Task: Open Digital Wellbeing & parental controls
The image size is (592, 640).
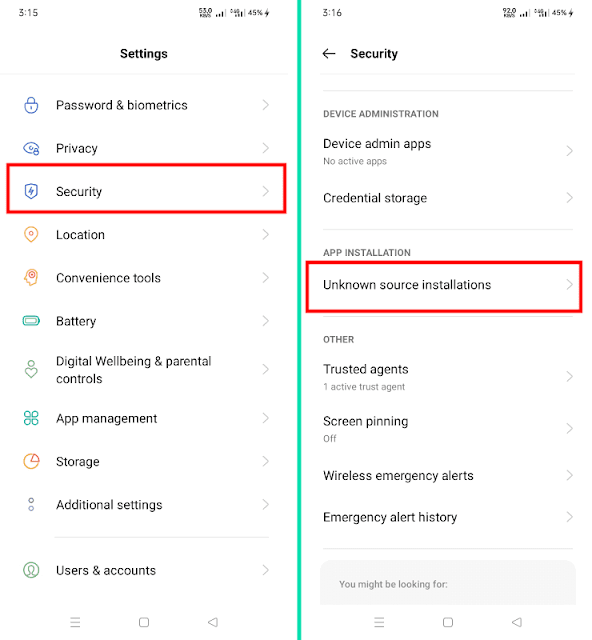Action: [x=146, y=370]
